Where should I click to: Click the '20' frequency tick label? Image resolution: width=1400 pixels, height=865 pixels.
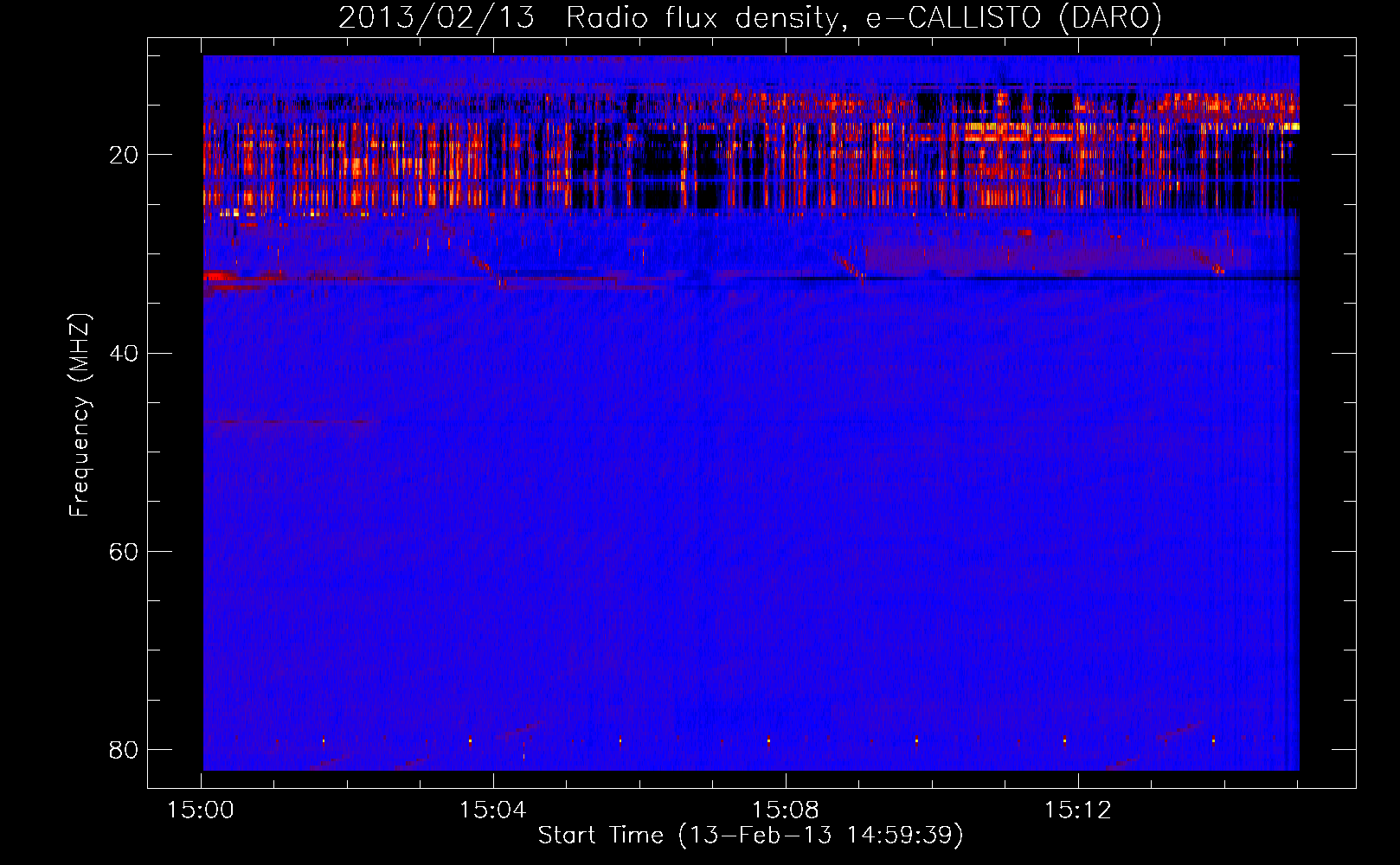pyautogui.click(x=124, y=155)
